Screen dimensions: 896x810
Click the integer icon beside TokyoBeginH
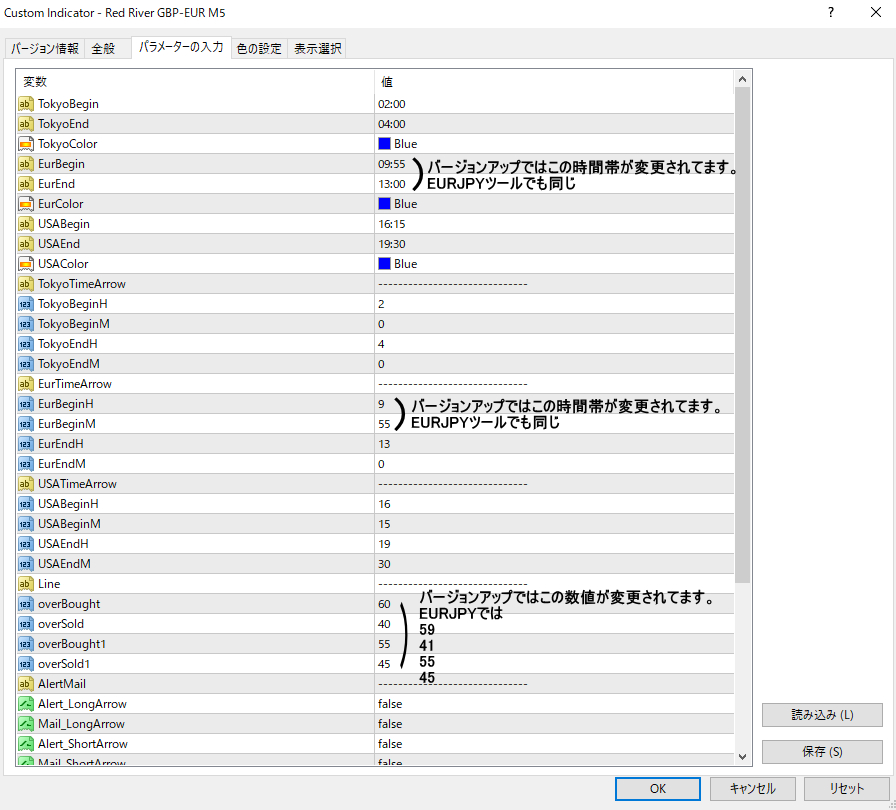click(x=26, y=304)
